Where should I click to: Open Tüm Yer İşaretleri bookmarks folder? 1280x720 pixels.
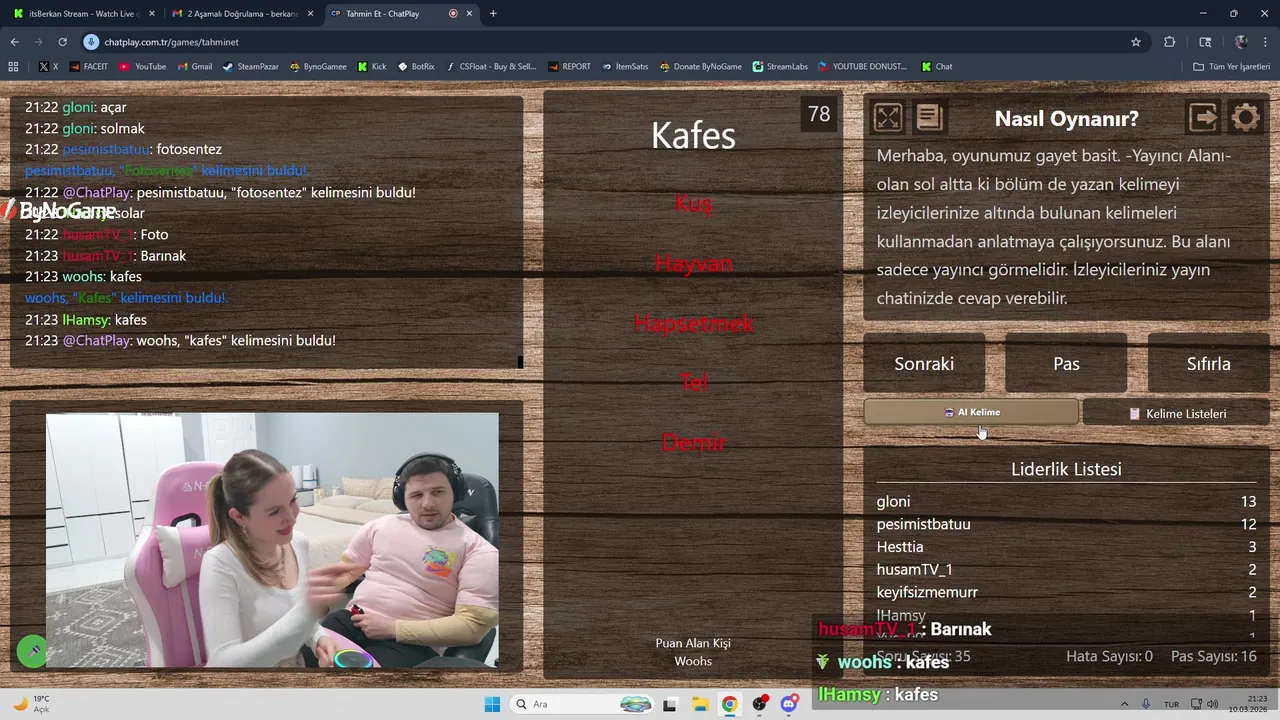1231,67
